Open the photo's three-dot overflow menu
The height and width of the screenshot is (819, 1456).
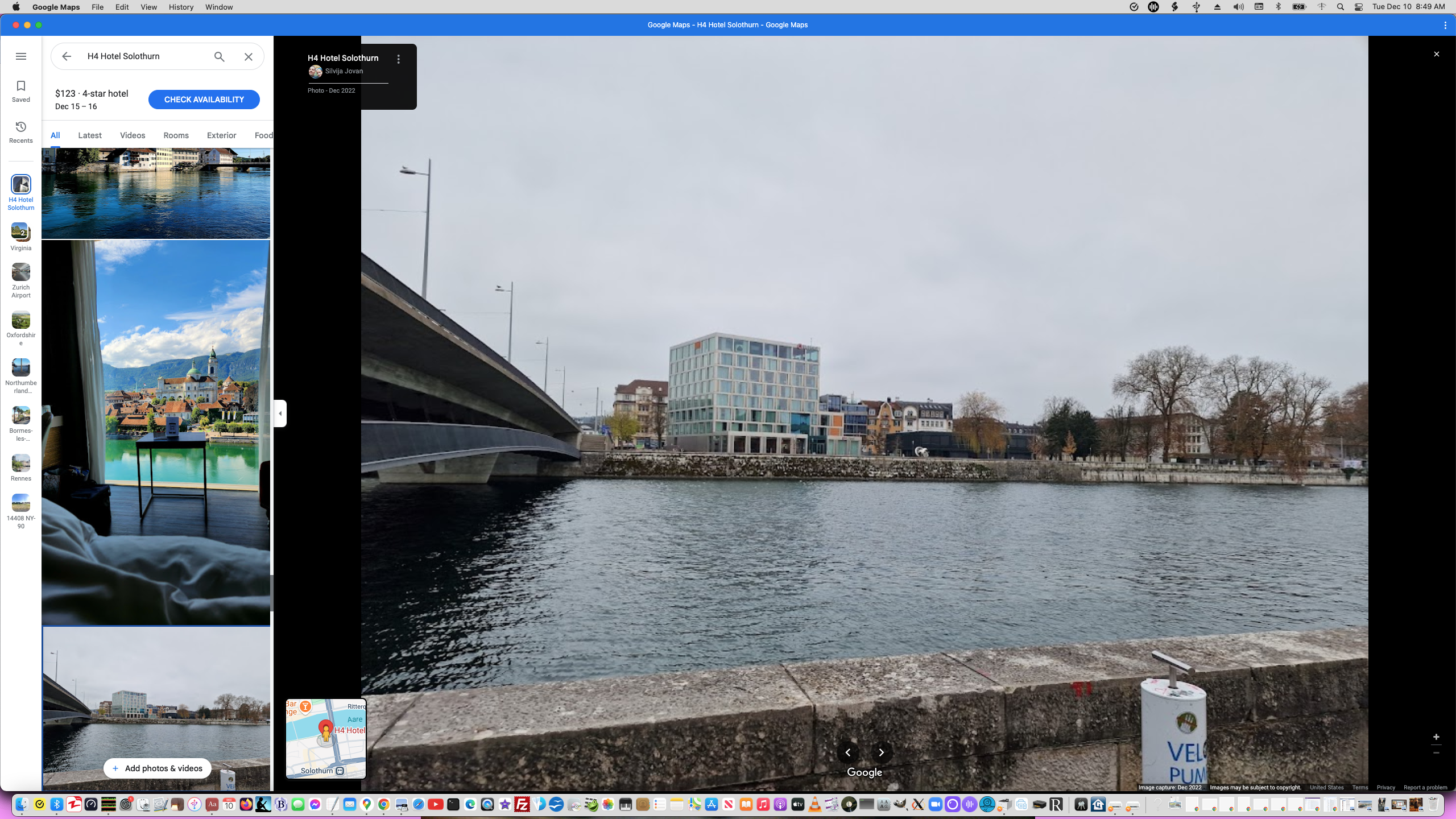point(398,58)
